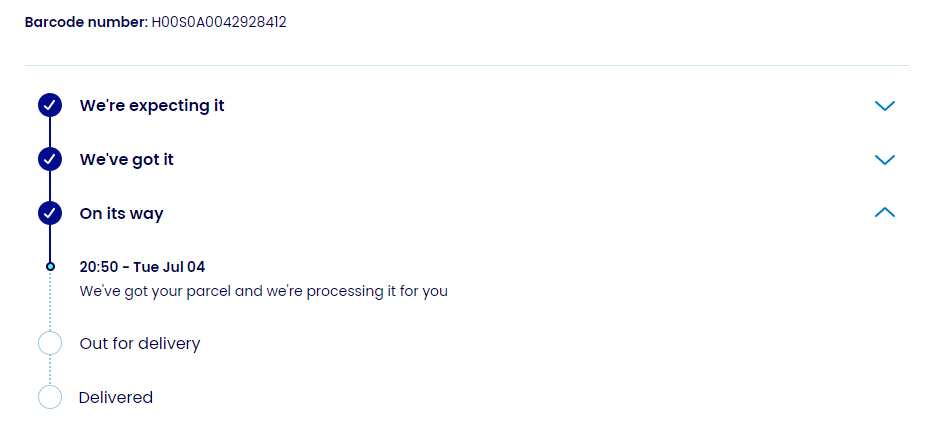Click the empty circle beside Delivered
The height and width of the screenshot is (434, 930).
(50, 397)
